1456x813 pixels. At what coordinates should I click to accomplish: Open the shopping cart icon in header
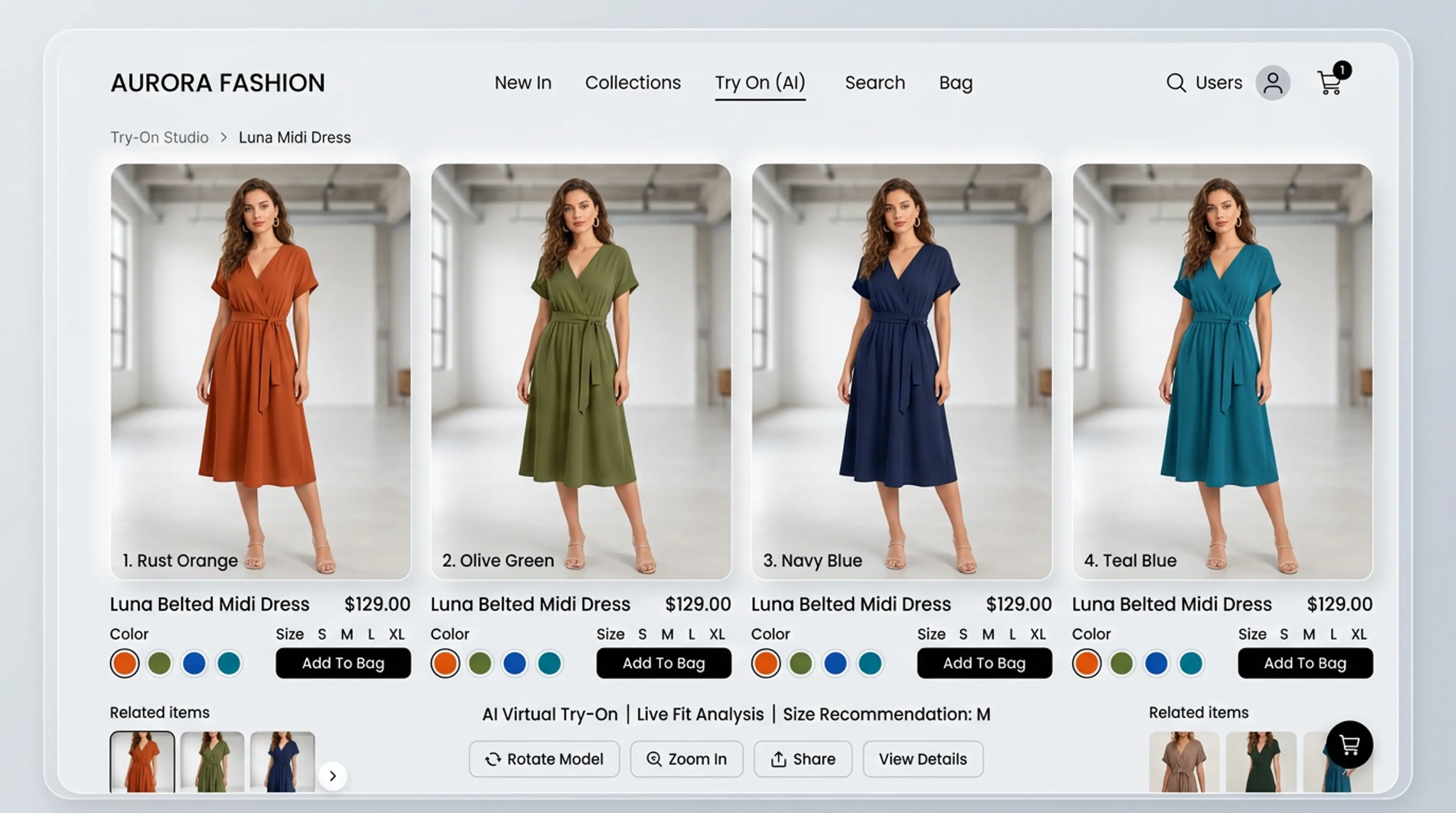click(x=1330, y=83)
